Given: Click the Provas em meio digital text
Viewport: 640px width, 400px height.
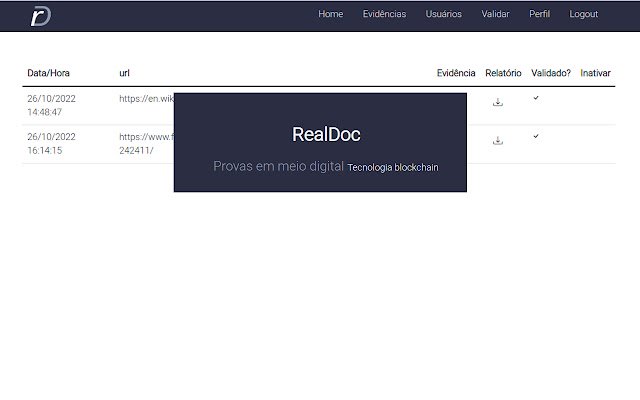Looking at the screenshot, I should [278, 166].
